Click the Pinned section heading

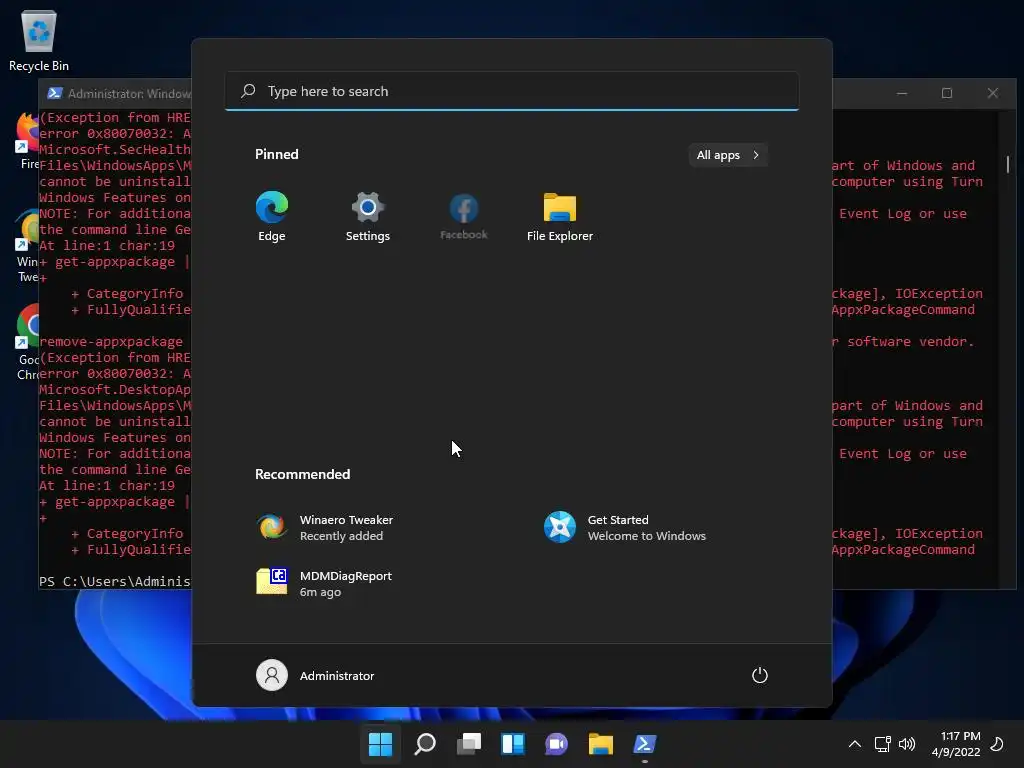pyautogui.click(x=276, y=154)
